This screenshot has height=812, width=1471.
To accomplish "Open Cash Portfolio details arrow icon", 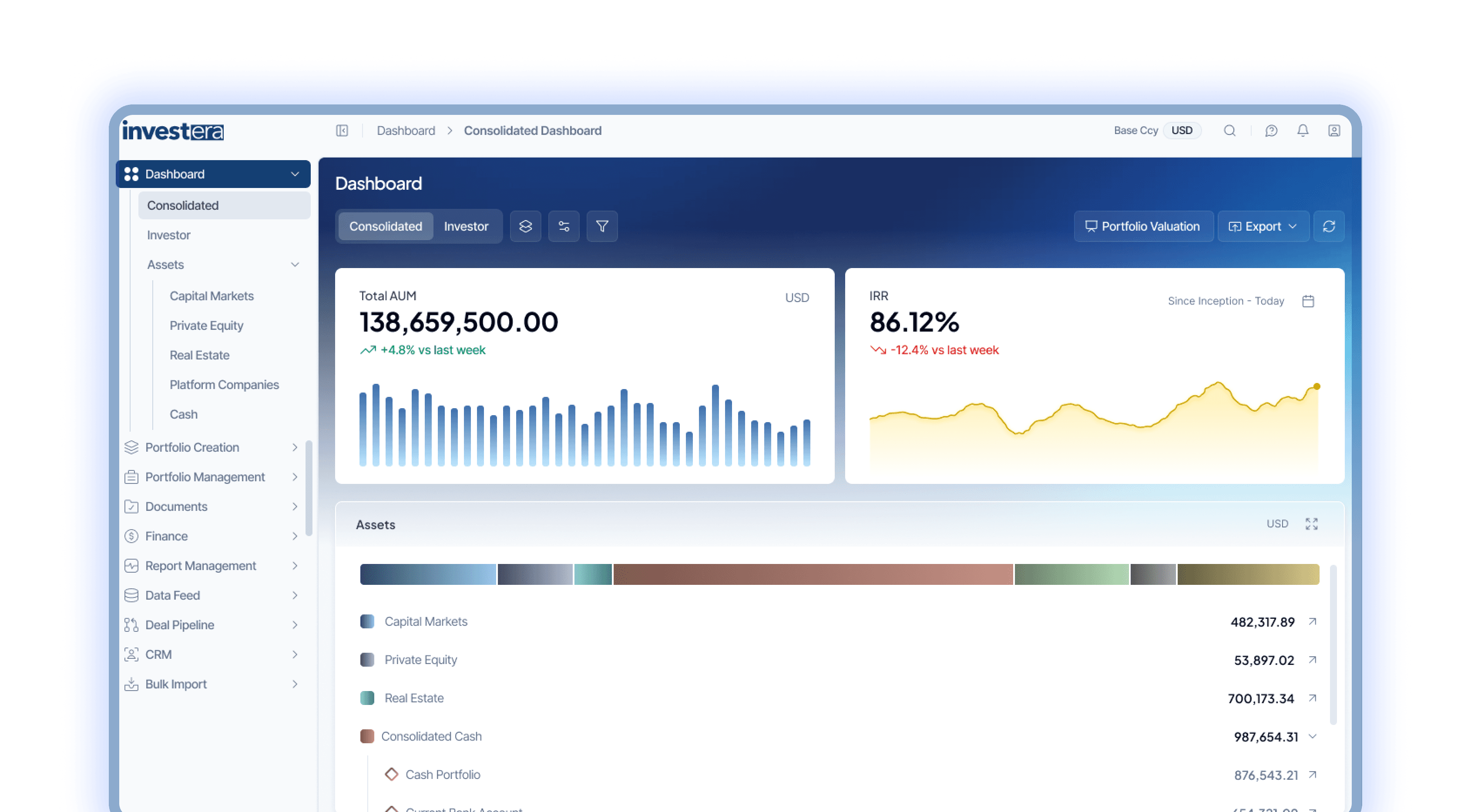I will [1312, 774].
